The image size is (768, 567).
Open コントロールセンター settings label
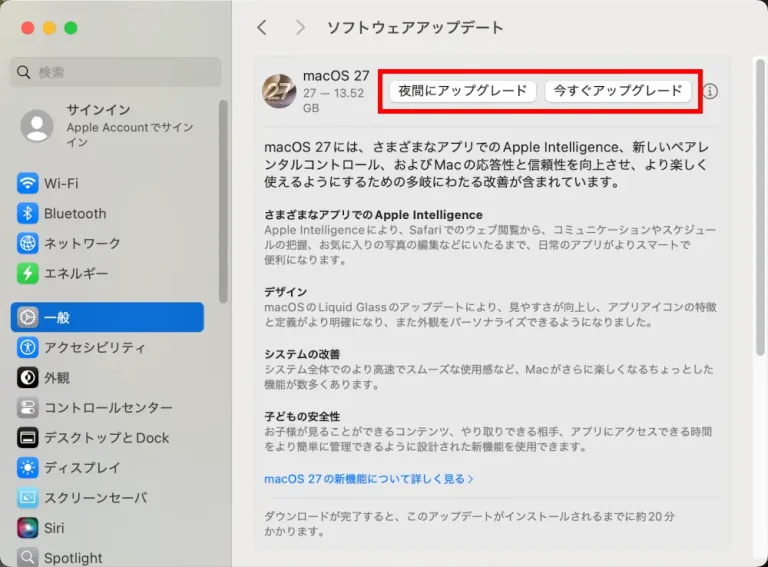click(x=108, y=408)
